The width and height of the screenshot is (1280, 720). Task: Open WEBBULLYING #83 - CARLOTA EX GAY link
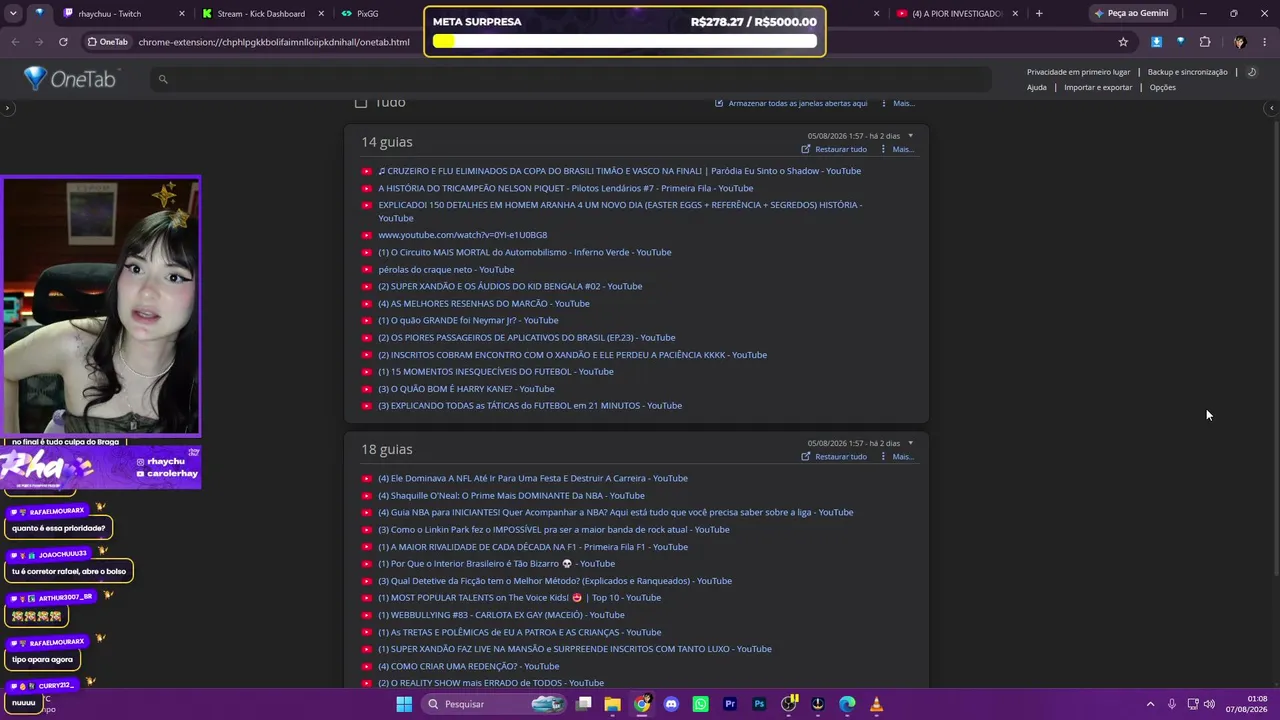click(x=501, y=615)
